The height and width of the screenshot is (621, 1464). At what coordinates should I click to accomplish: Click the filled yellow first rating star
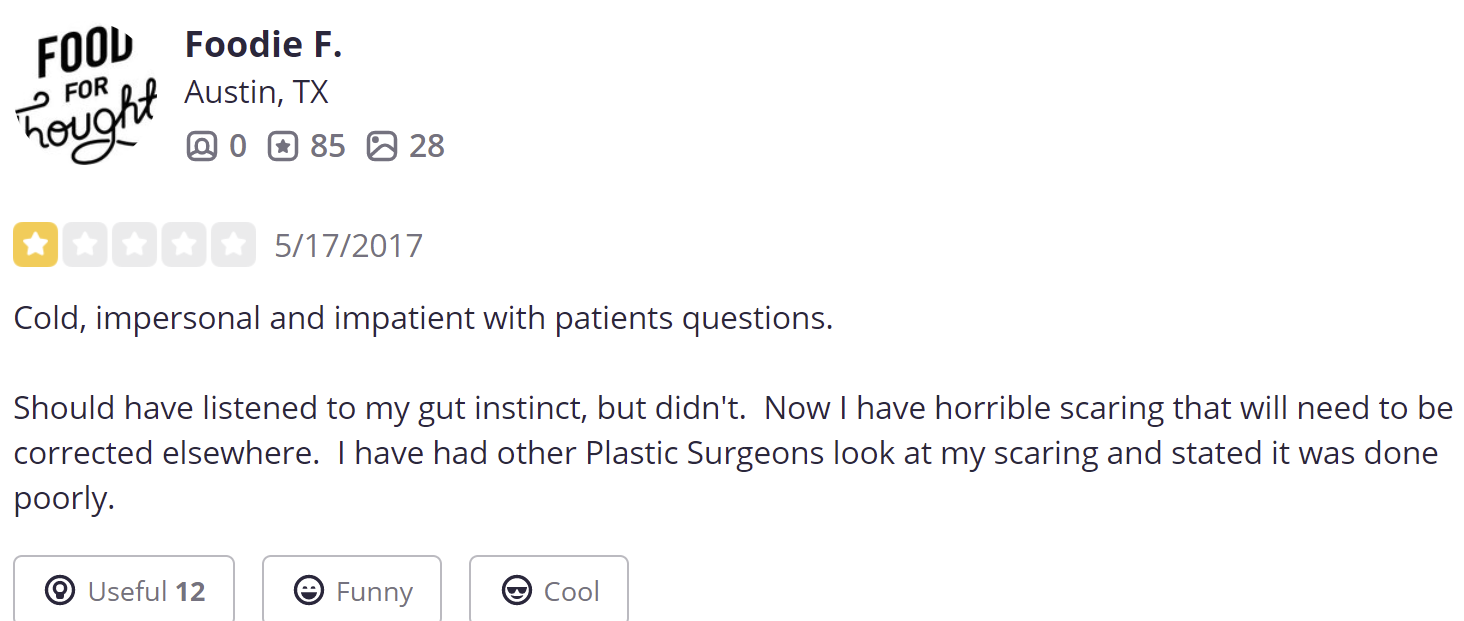point(35,245)
